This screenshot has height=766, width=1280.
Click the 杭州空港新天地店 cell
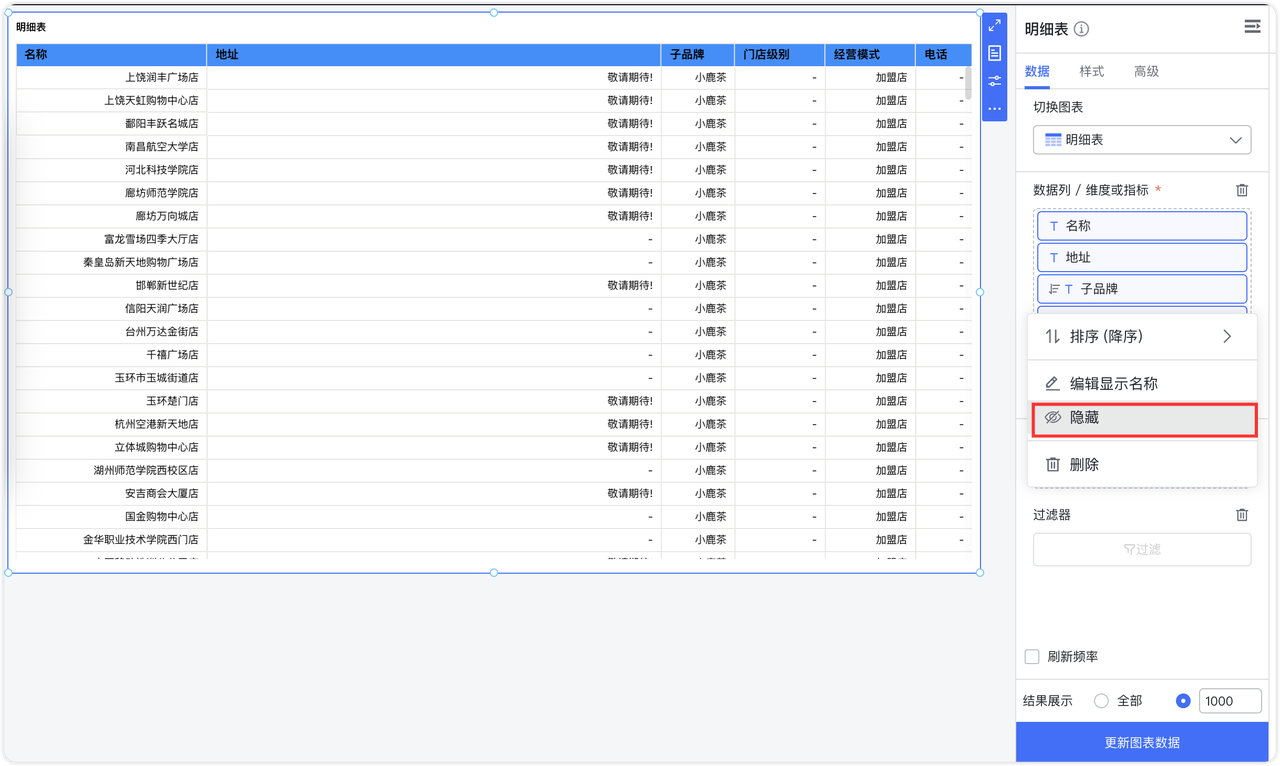point(111,424)
